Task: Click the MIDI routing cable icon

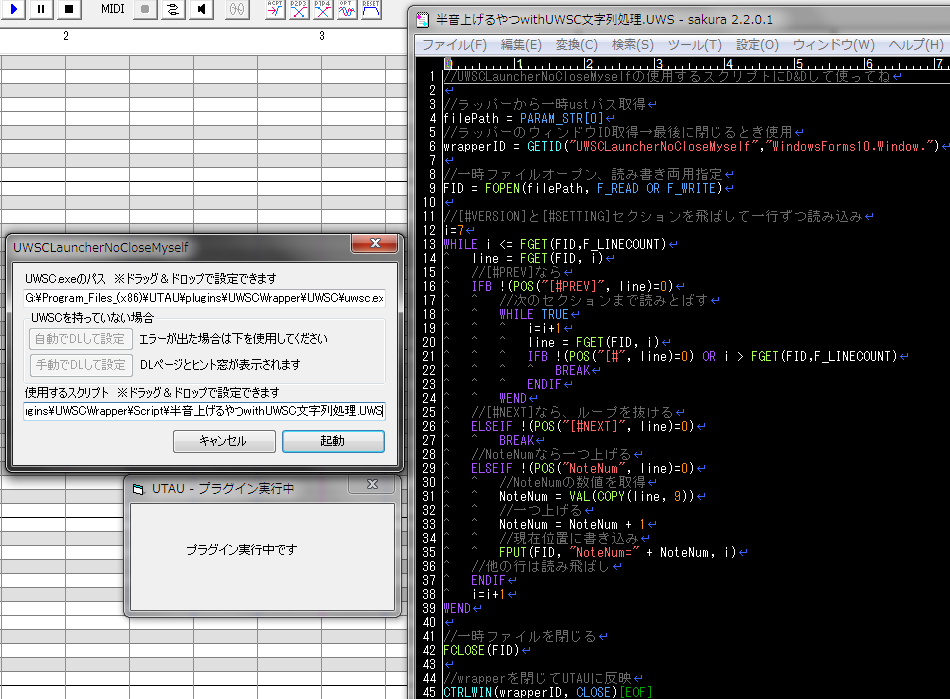Action: coord(173,9)
